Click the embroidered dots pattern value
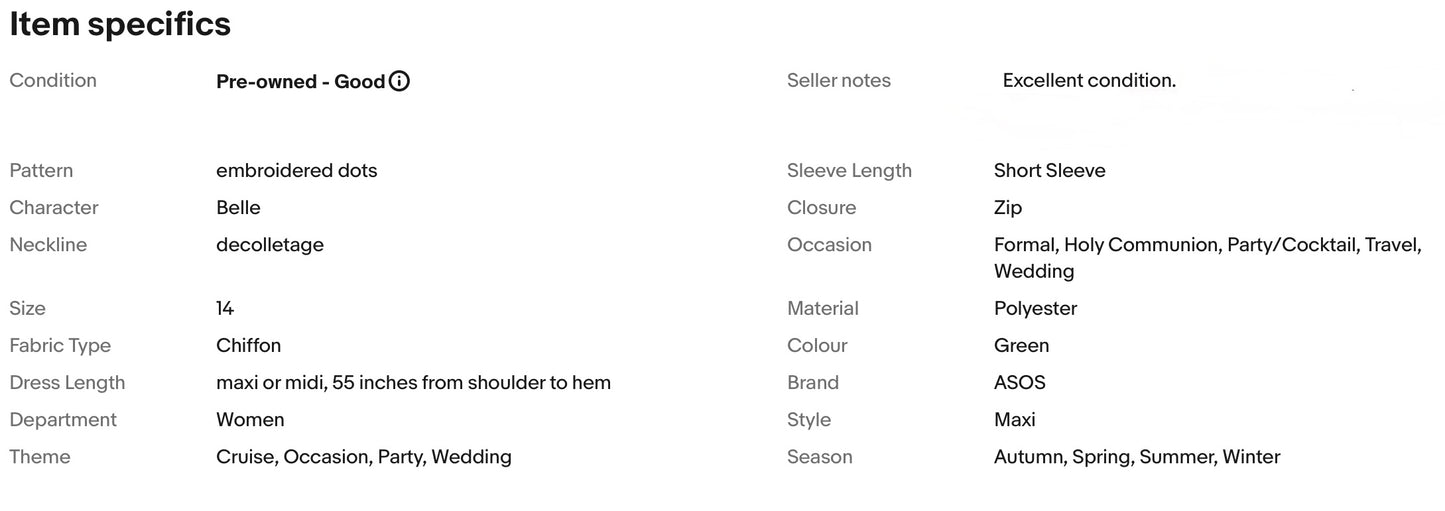The image size is (1445, 511). pos(297,170)
